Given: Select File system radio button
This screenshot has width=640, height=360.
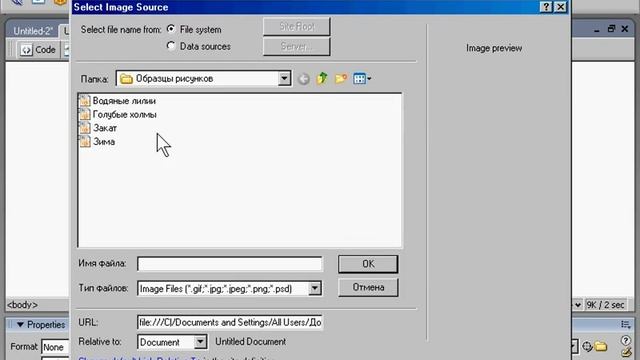Looking at the screenshot, I should point(171,29).
